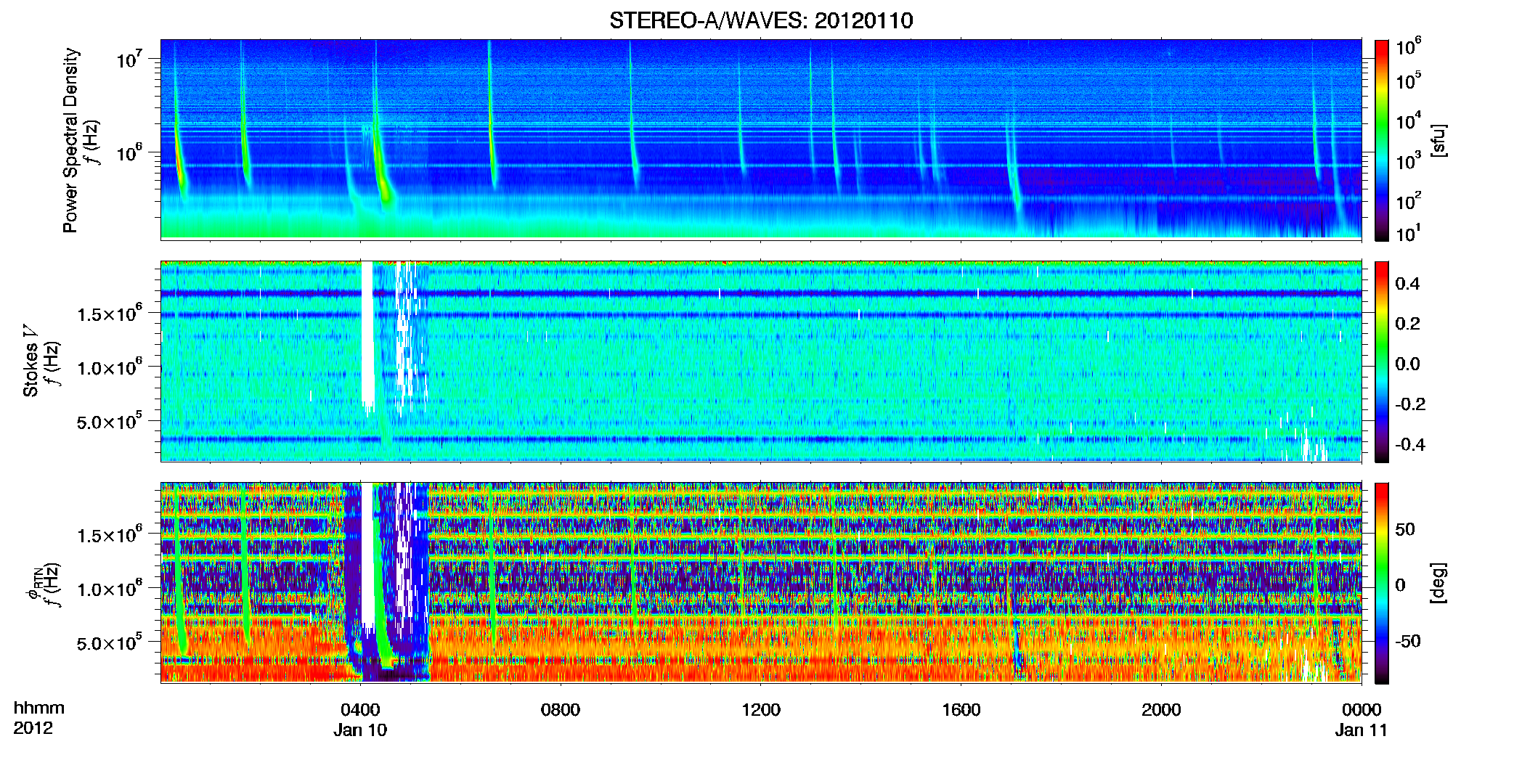The height and width of the screenshot is (784, 1522).
Task: Click the Jan 10 date label
Action: 360,730
